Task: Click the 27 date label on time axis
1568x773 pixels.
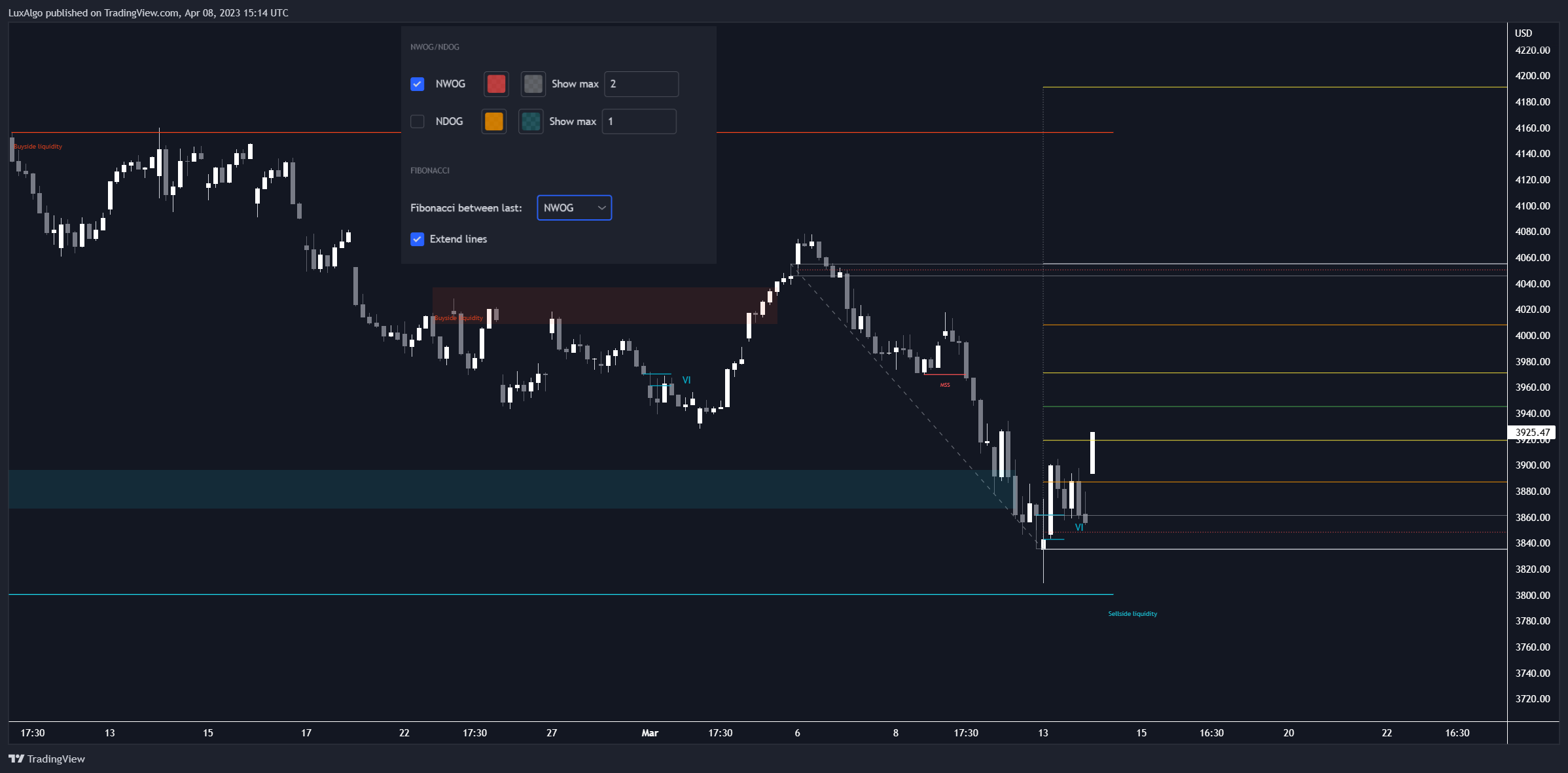Action: [552, 733]
